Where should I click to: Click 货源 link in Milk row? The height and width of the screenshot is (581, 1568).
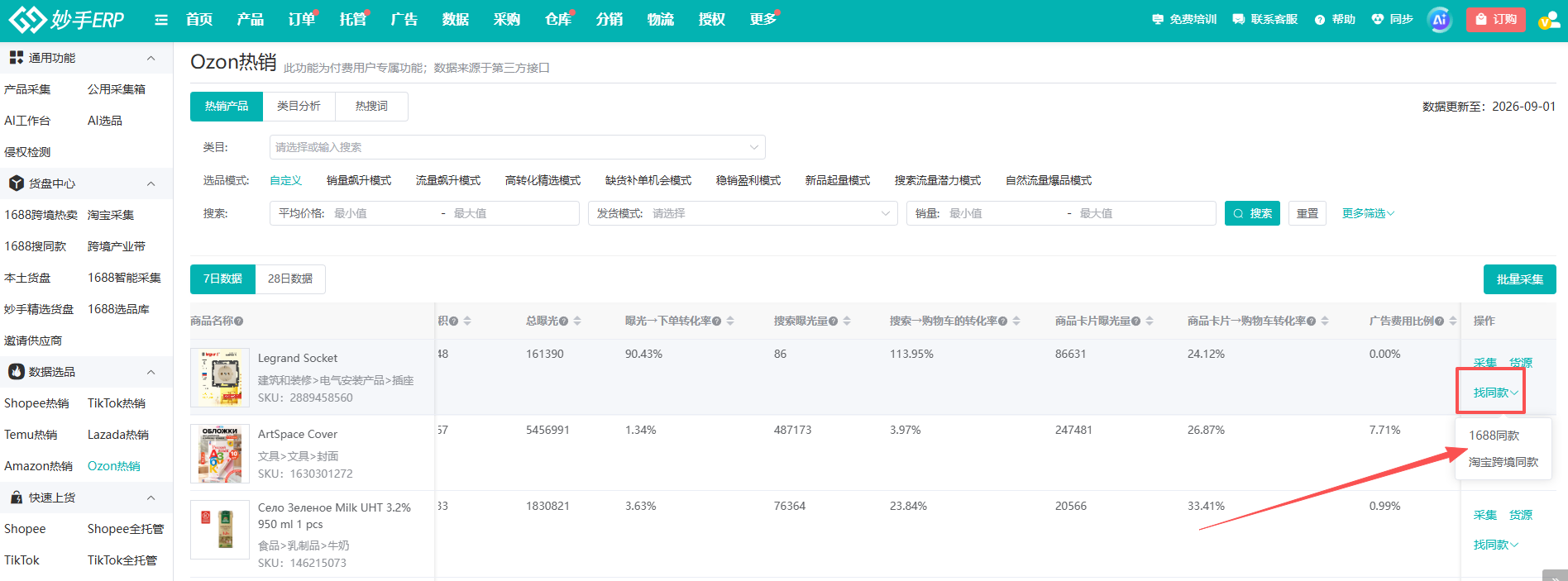(1521, 515)
